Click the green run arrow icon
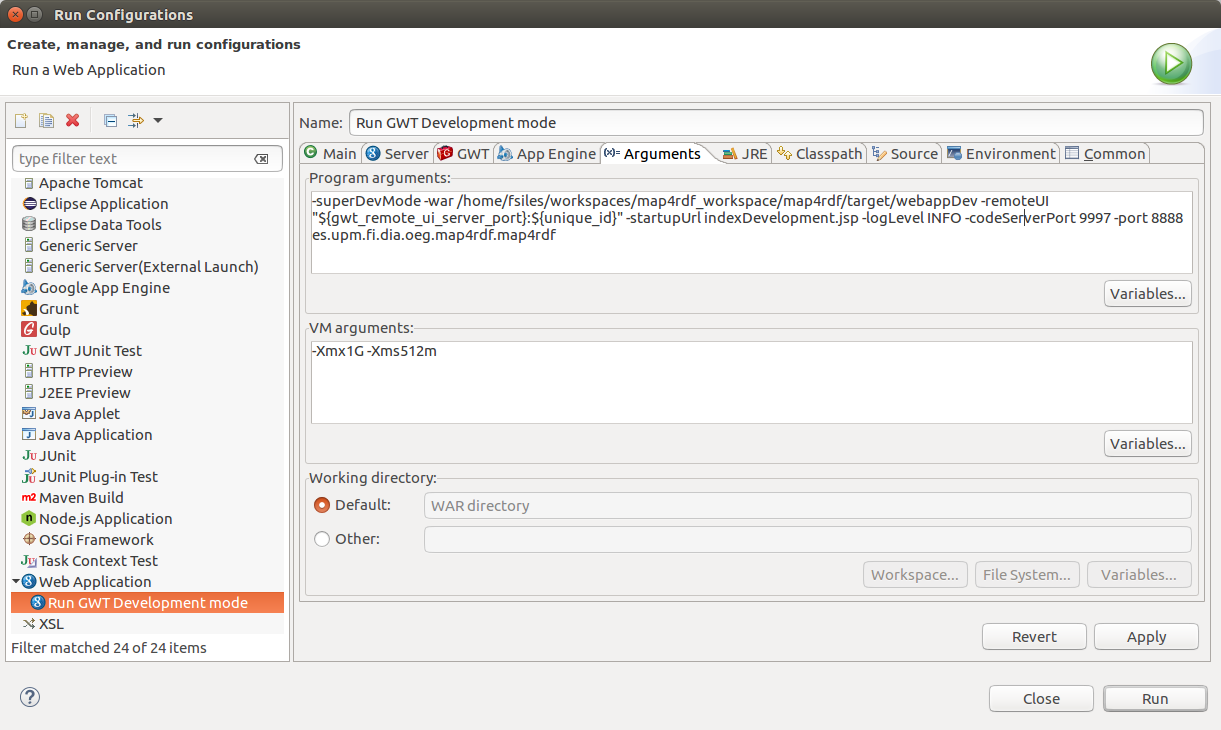Screen dimensions: 1221x730 [1170, 65]
